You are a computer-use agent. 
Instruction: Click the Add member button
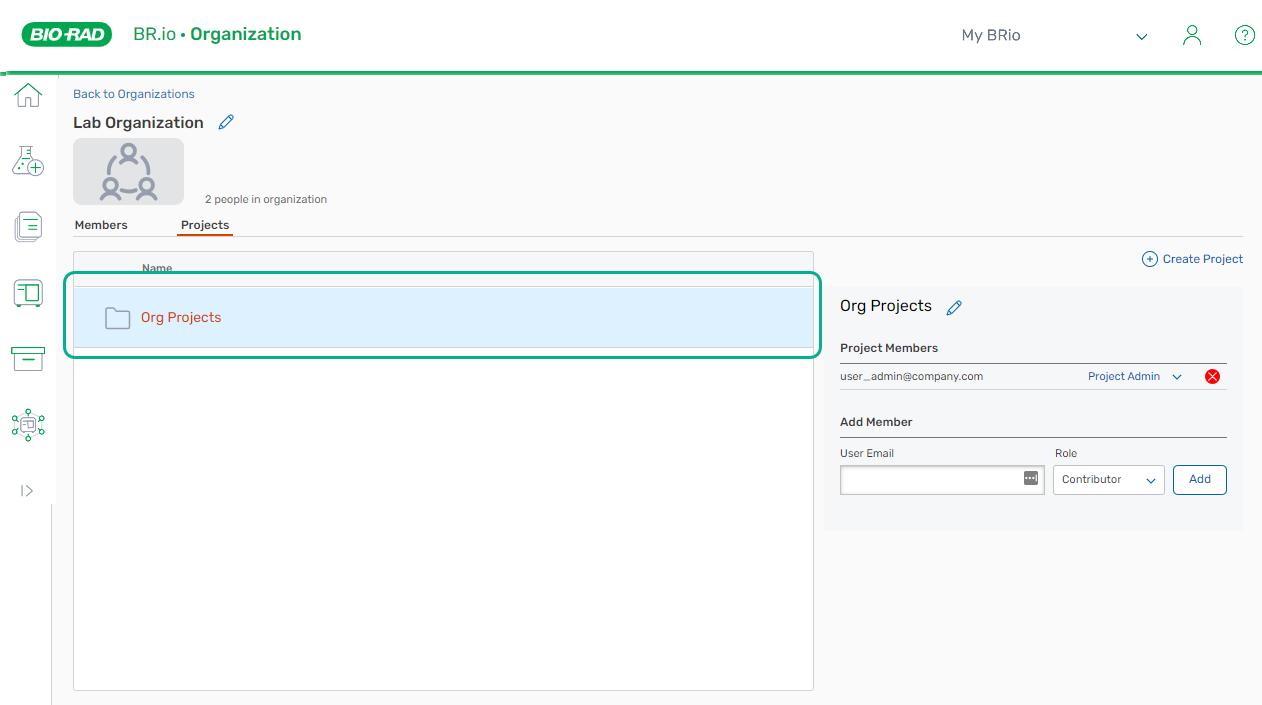click(1199, 480)
